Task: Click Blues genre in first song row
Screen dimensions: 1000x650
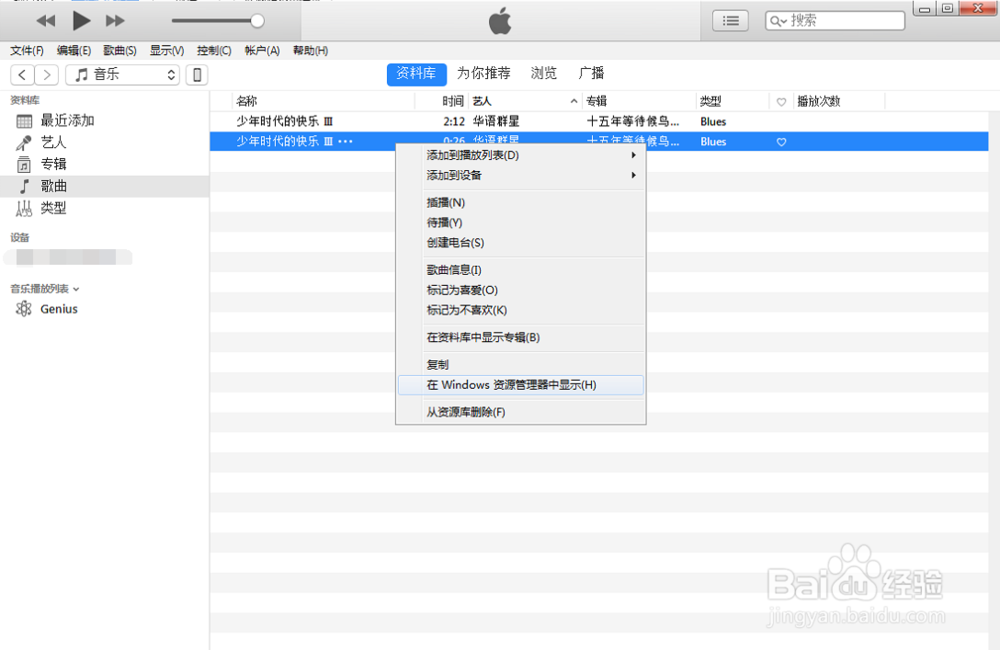Action: (x=713, y=121)
